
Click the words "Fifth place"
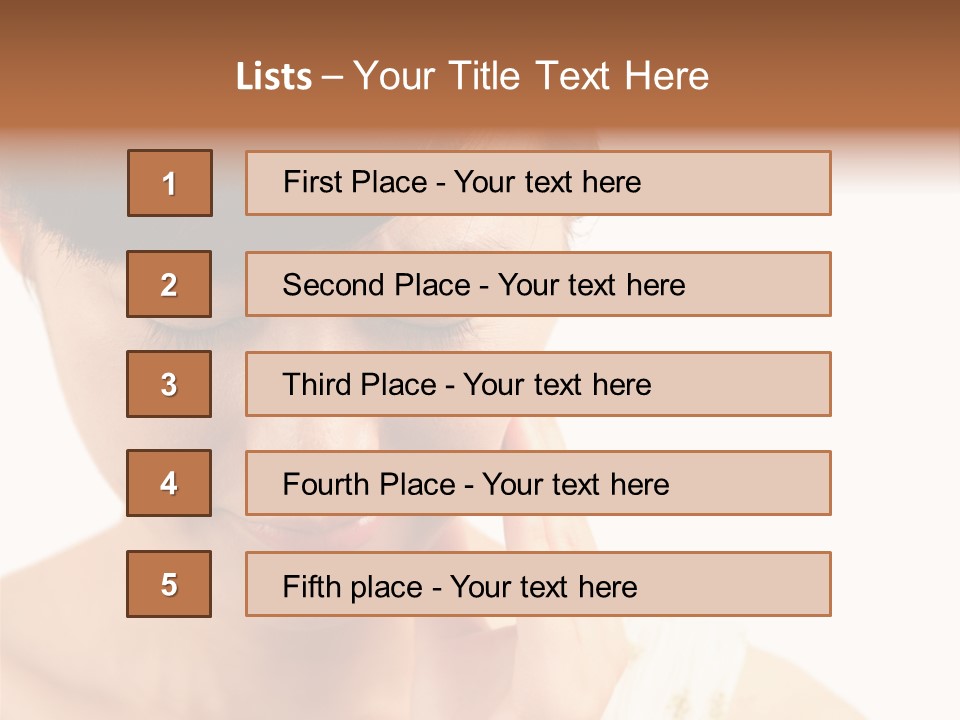point(353,587)
